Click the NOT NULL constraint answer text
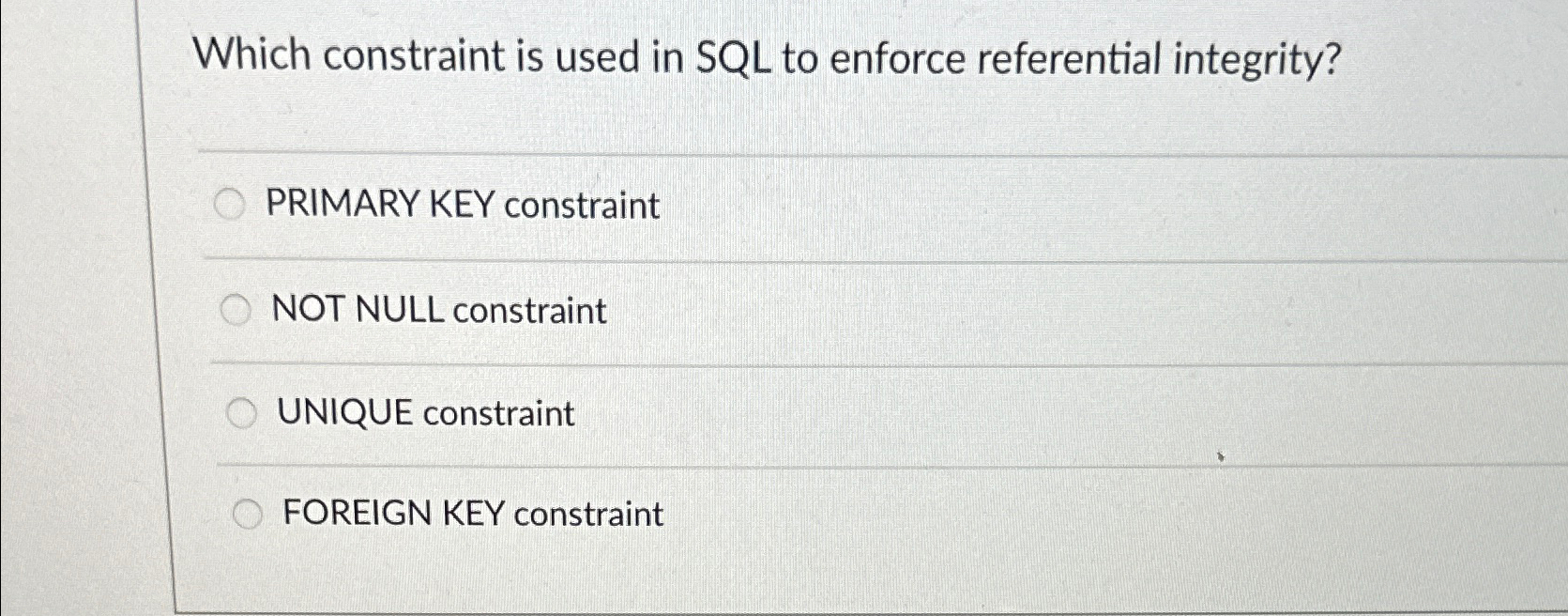 (438, 309)
